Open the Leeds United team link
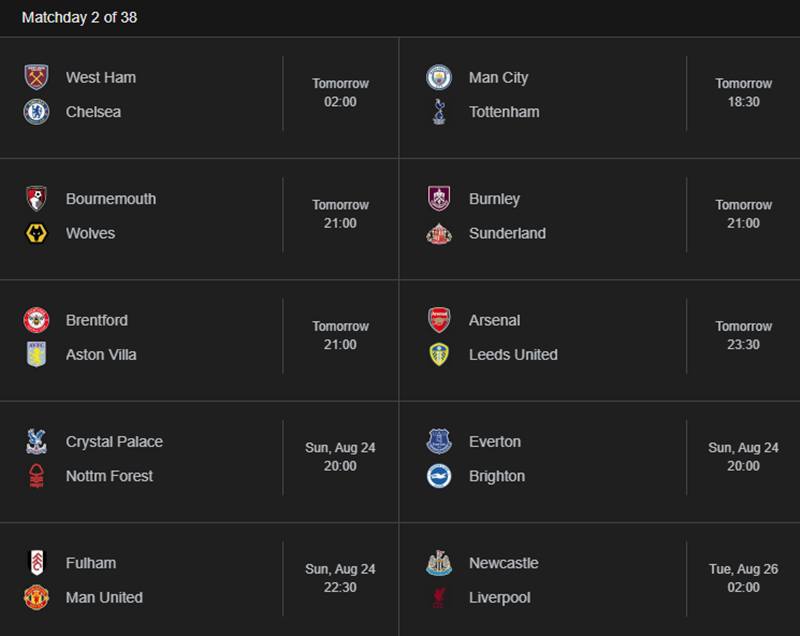 pyautogui.click(x=513, y=354)
